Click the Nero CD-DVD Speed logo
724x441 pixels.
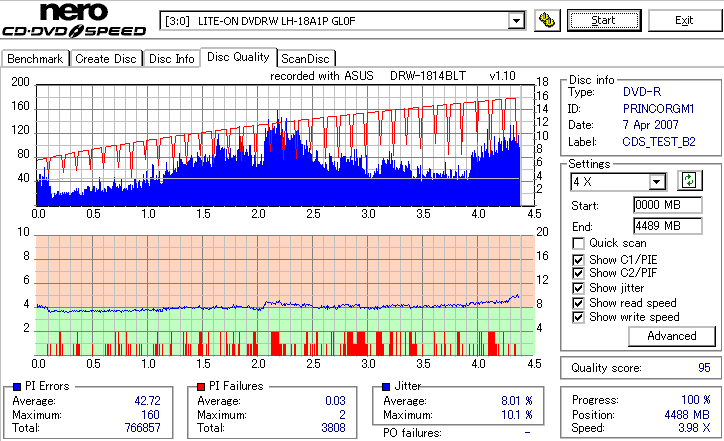point(74,20)
